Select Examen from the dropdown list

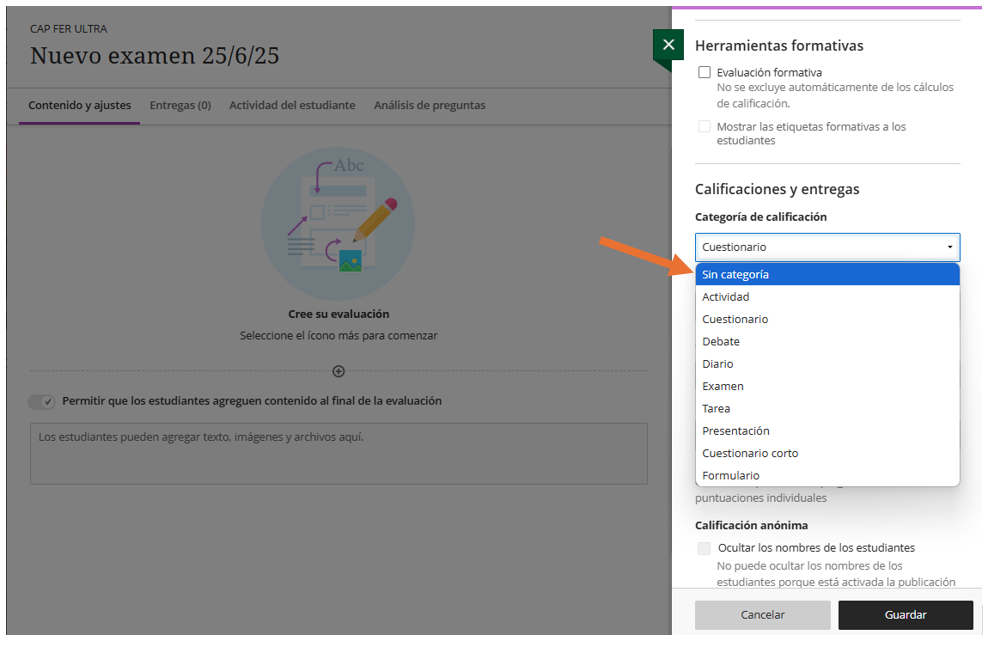(828, 387)
